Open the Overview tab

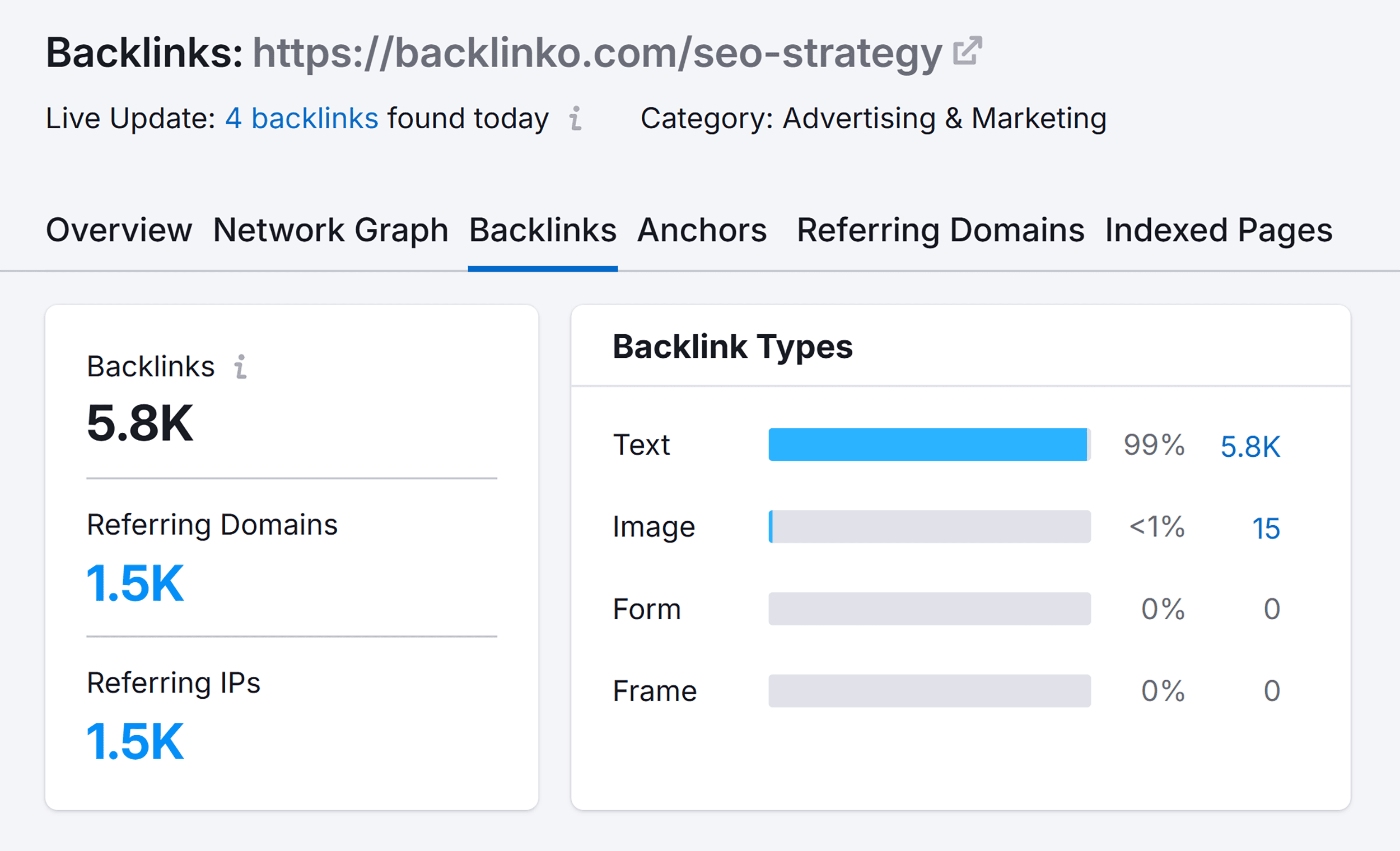coord(119,230)
